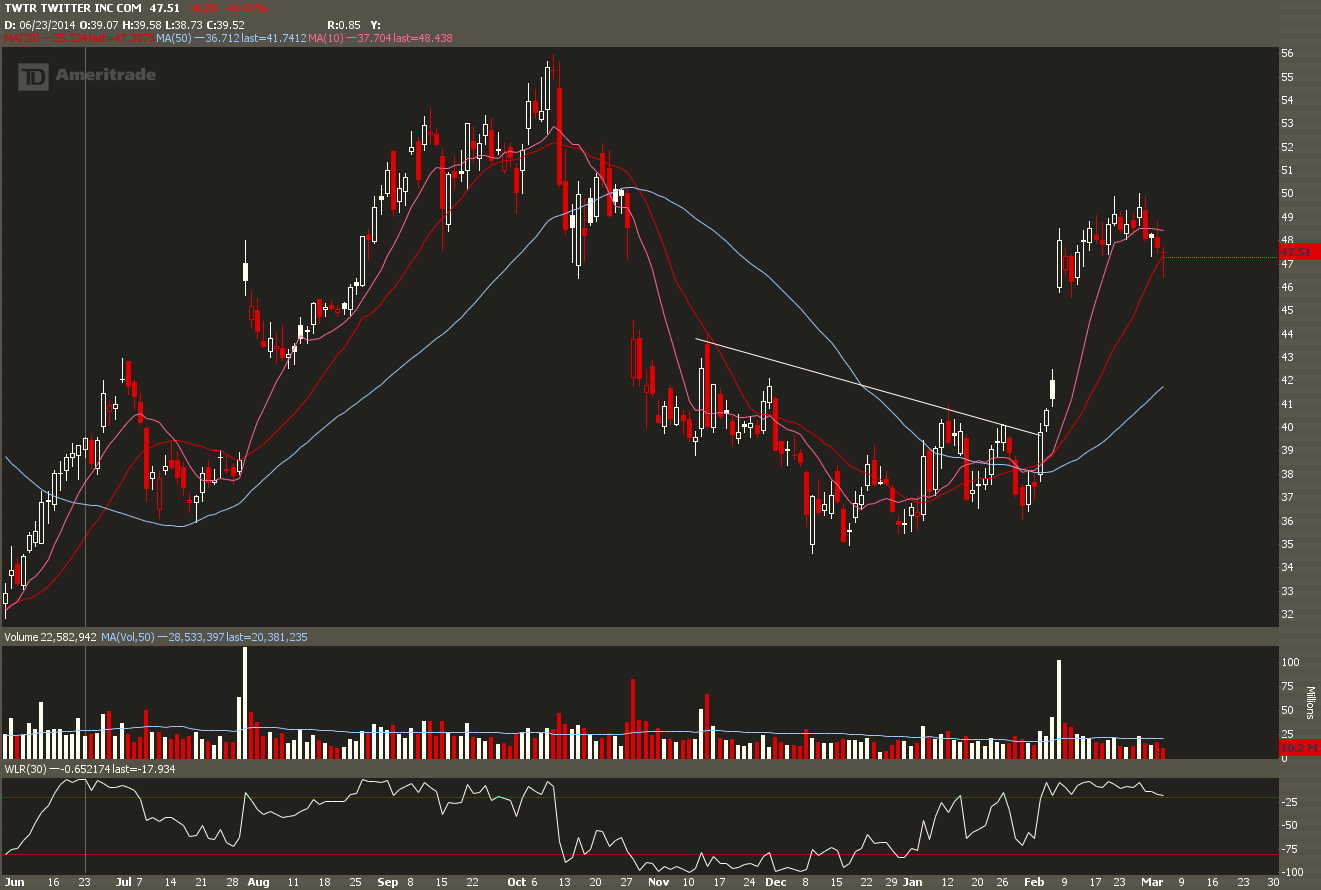
Task: Click the Jun label on the date axis
Action: (x=15, y=883)
